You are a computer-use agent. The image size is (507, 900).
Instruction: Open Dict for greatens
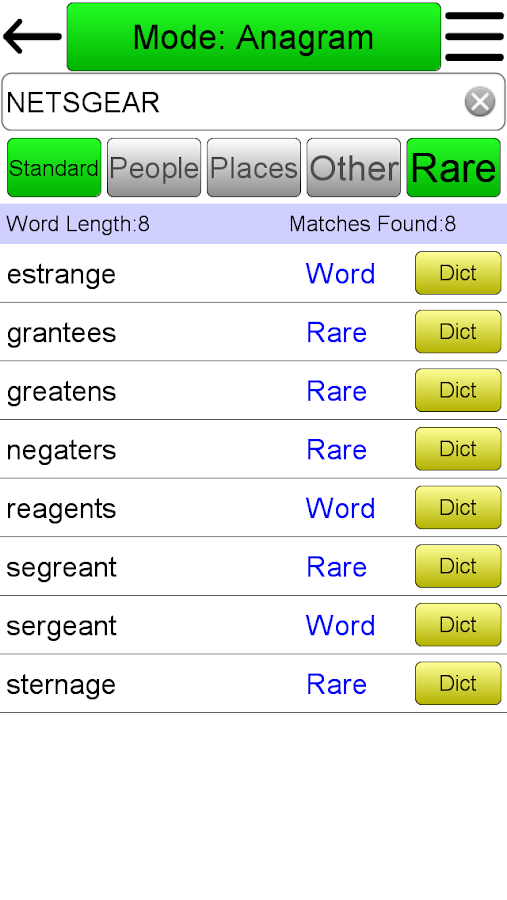[458, 390]
